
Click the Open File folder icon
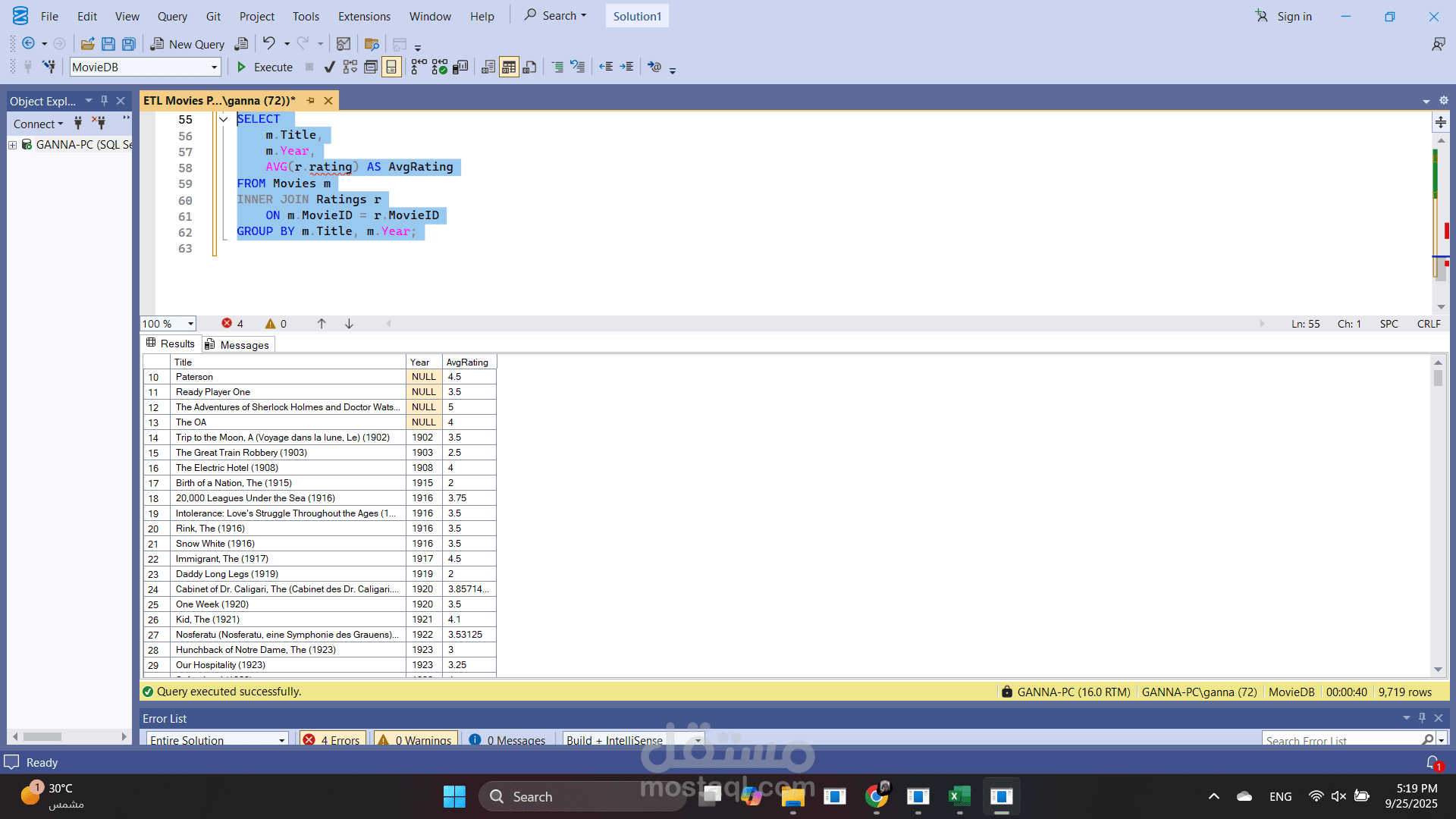coord(88,44)
